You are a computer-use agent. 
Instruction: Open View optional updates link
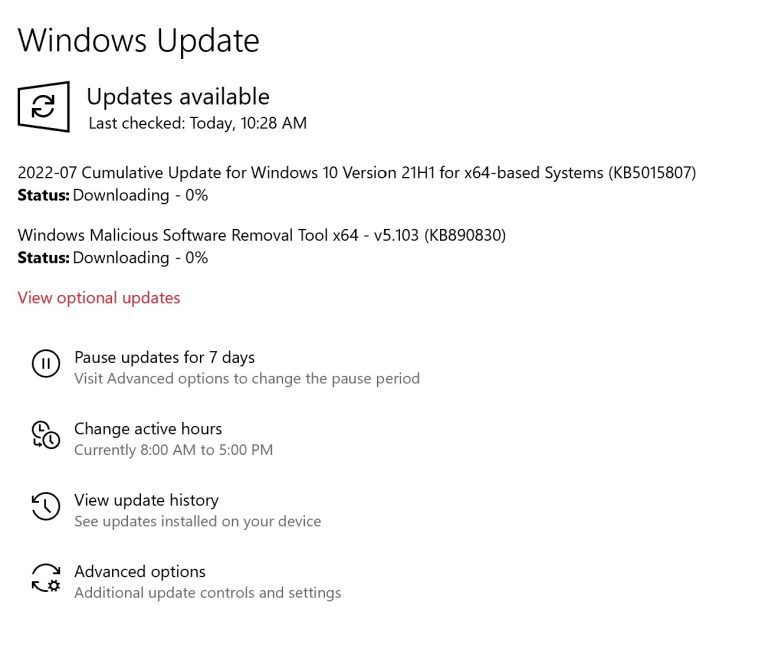click(99, 298)
